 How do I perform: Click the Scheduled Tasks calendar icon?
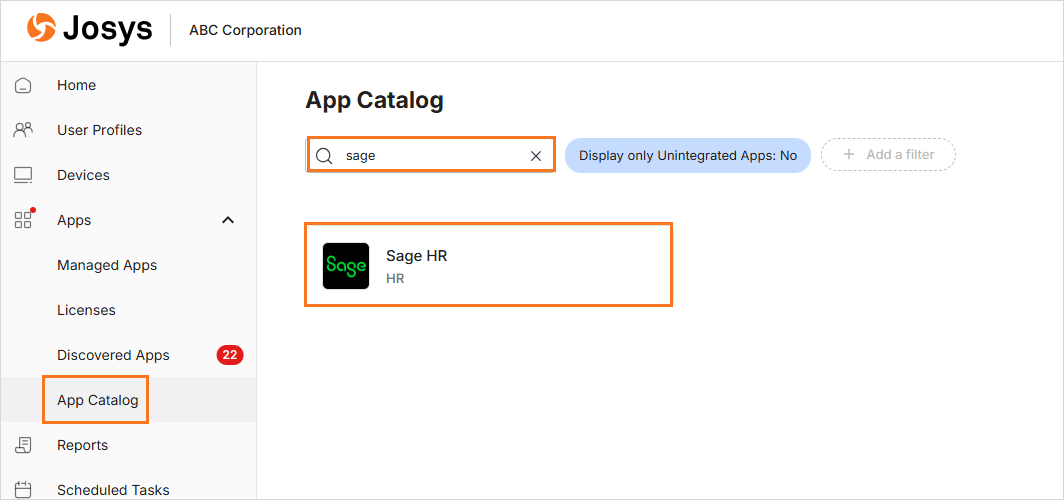[x=23, y=490]
